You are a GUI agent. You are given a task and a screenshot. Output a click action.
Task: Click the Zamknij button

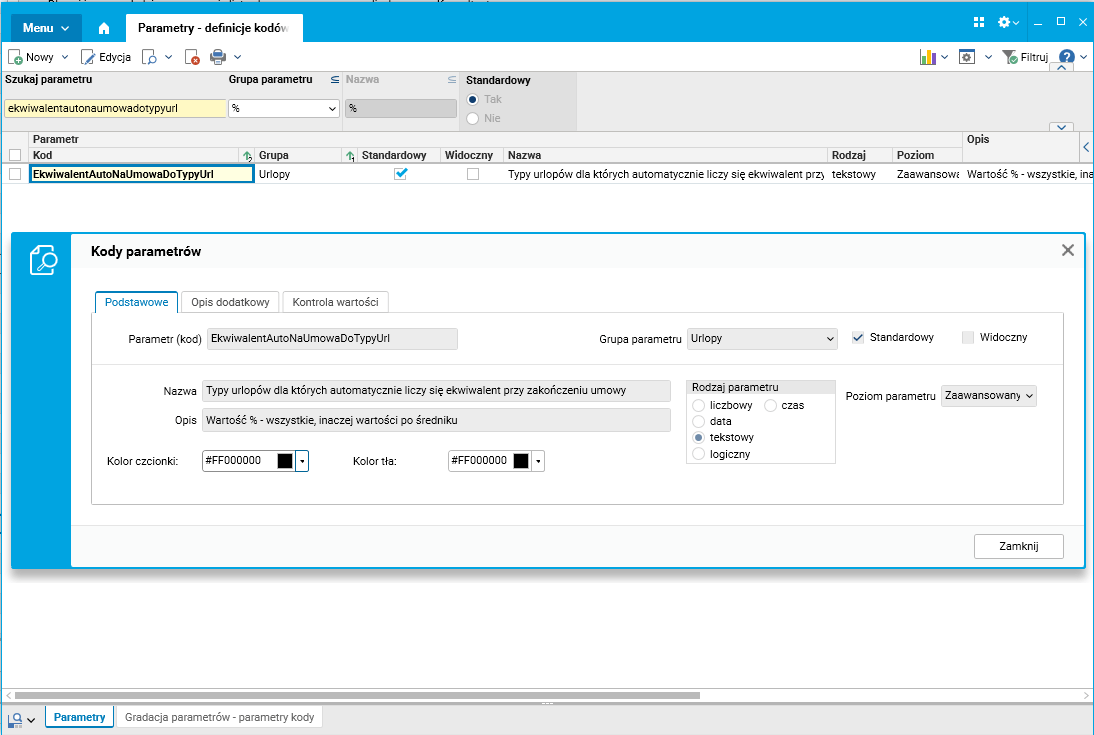click(x=1019, y=547)
